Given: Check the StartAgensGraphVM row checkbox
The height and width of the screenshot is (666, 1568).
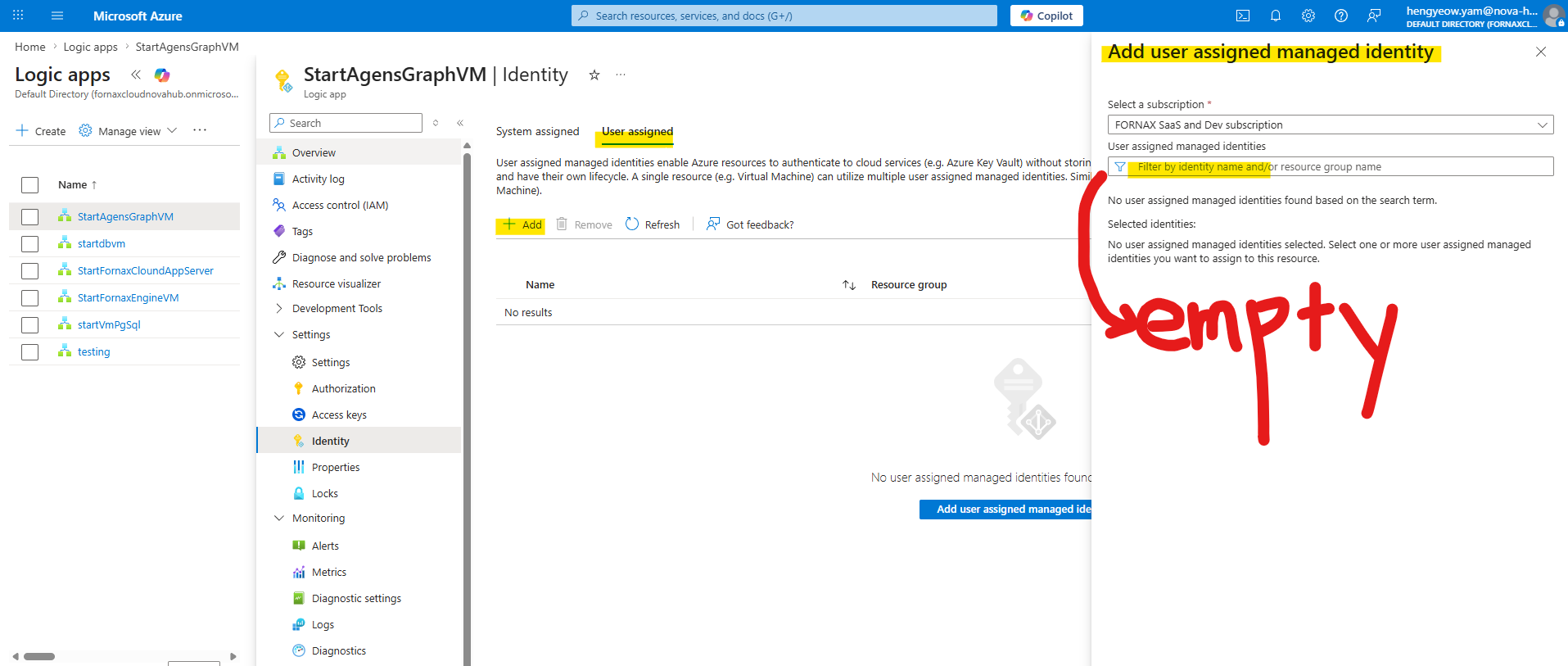Looking at the screenshot, I should [x=30, y=217].
